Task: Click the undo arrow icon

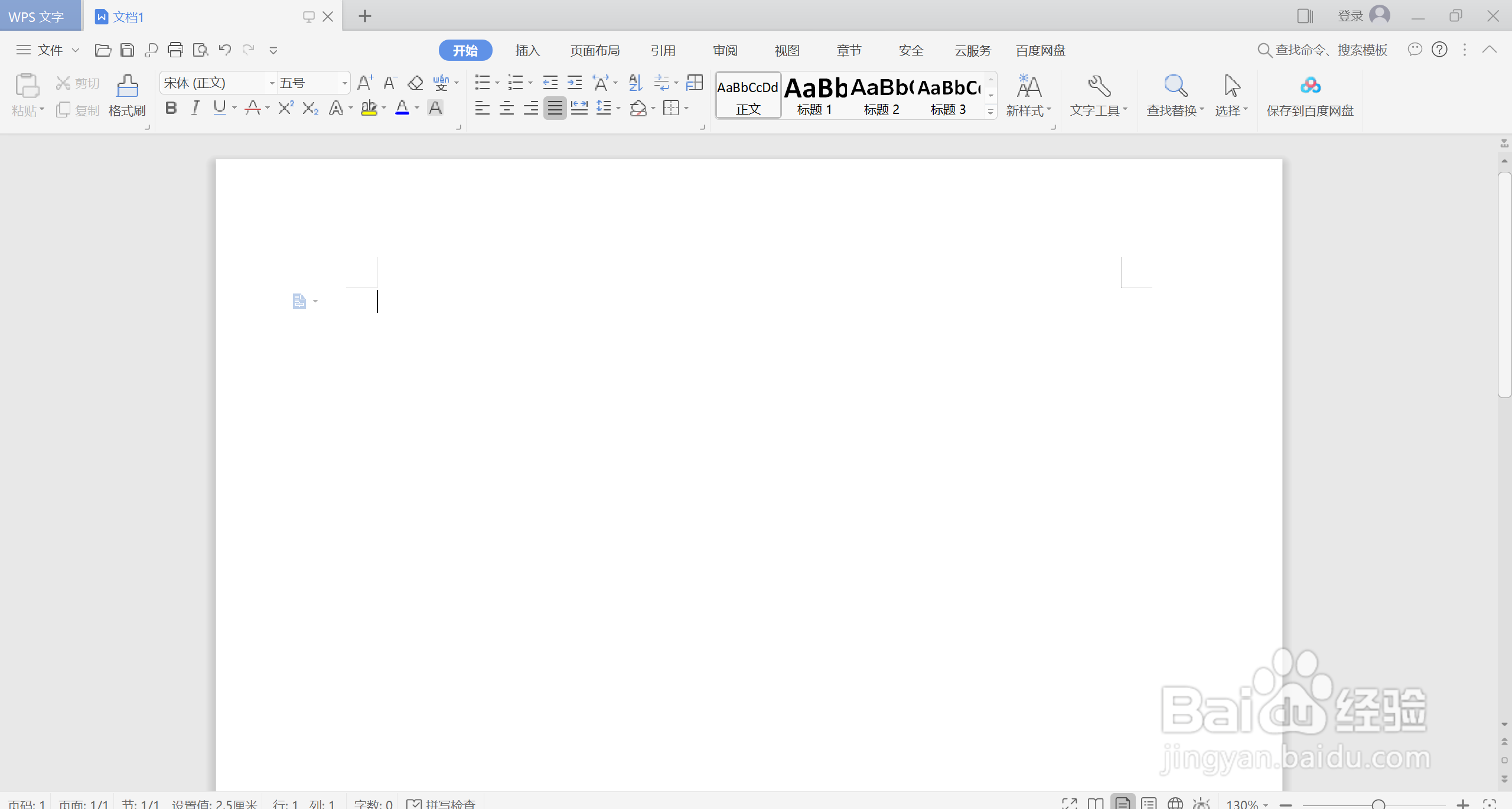Action: (x=224, y=50)
